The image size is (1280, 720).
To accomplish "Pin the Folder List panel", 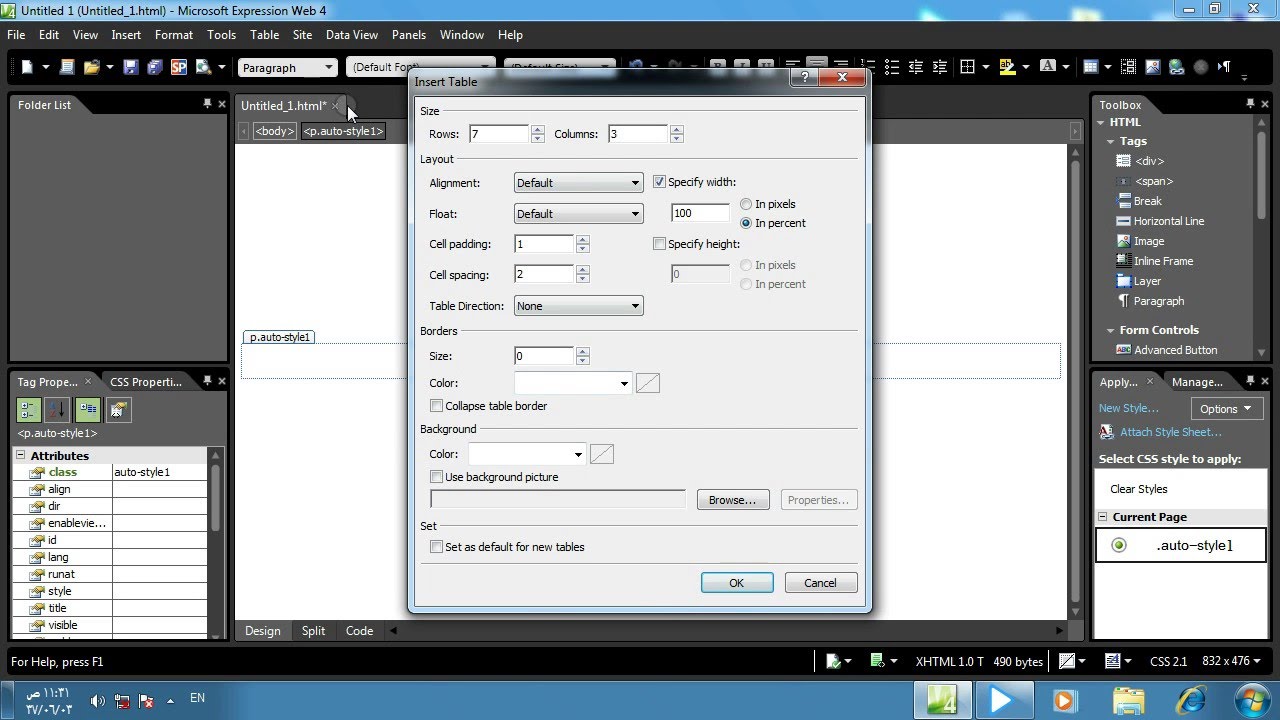I will [x=207, y=103].
